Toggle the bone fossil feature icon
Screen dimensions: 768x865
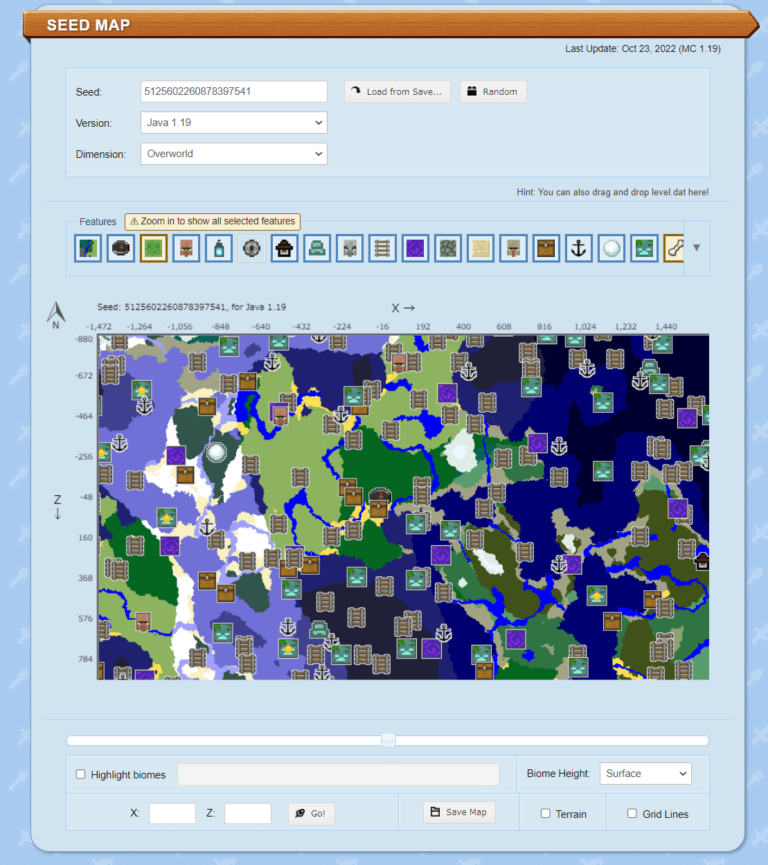coord(676,248)
